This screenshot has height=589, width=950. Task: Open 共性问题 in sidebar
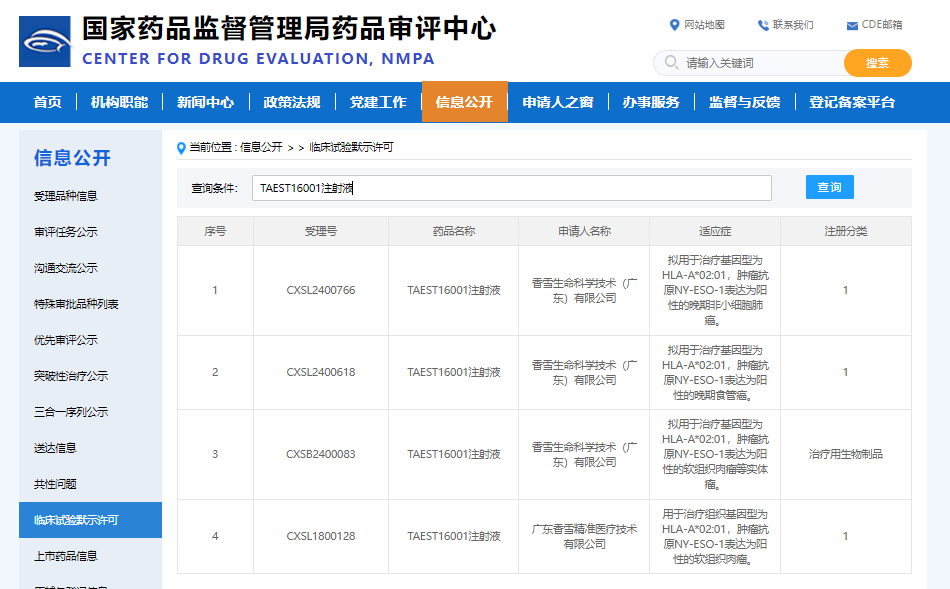click(55, 484)
